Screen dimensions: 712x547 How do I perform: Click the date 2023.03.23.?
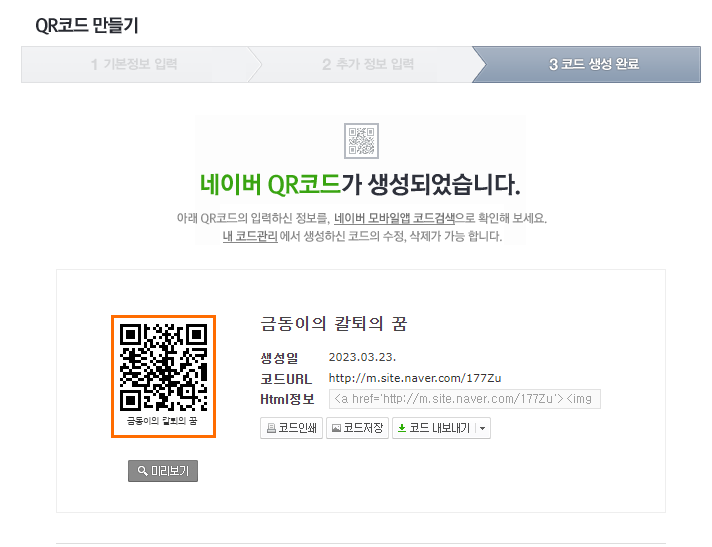point(362,357)
